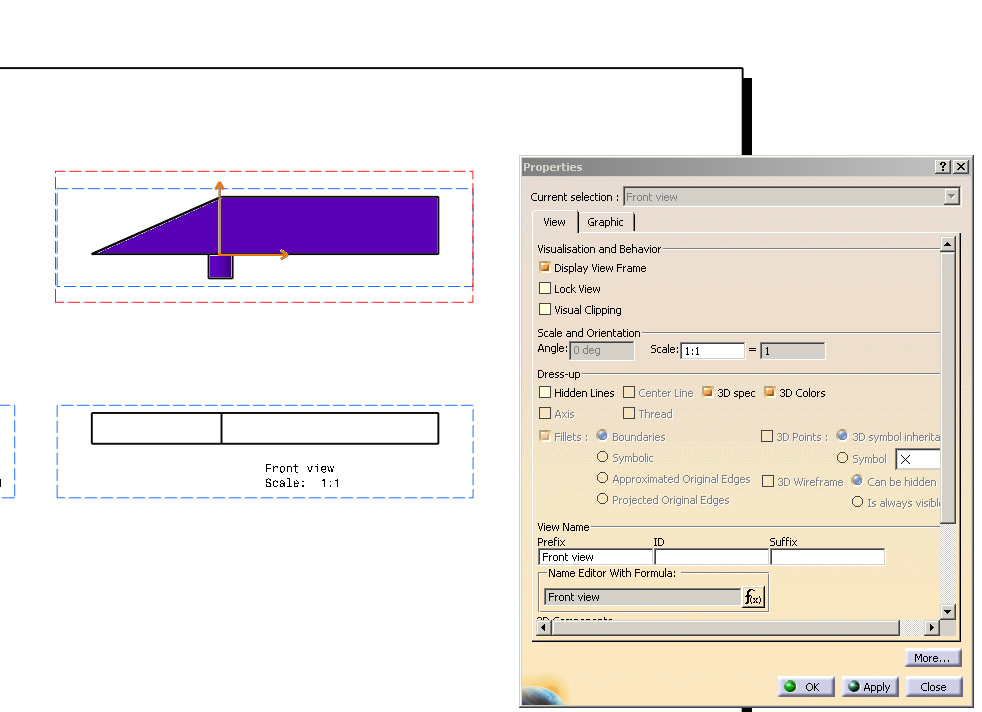Image resolution: width=982 pixels, height=712 pixels.
Task: Click the orange vertical axis arrow
Action: pyautogui.click(x=220, y=218)
